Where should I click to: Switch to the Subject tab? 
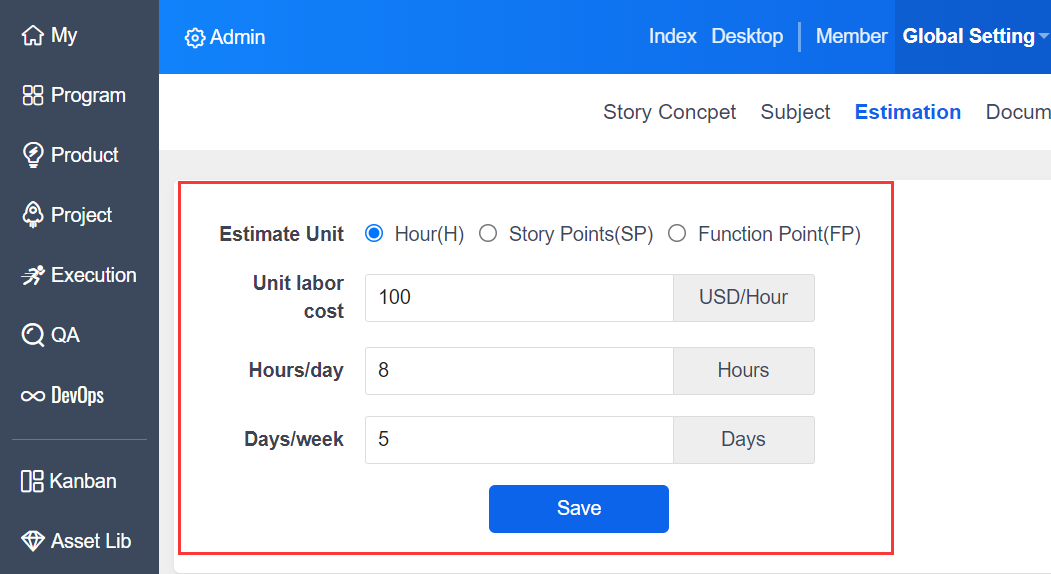click(x=795, y=112)
